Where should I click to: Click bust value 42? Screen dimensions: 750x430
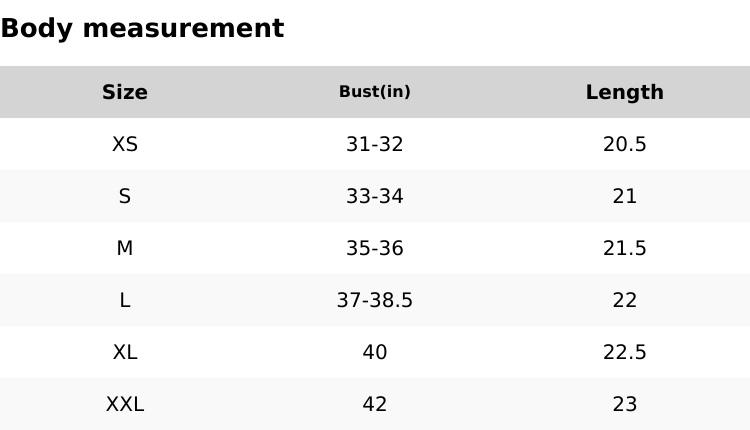pos(375,404)
